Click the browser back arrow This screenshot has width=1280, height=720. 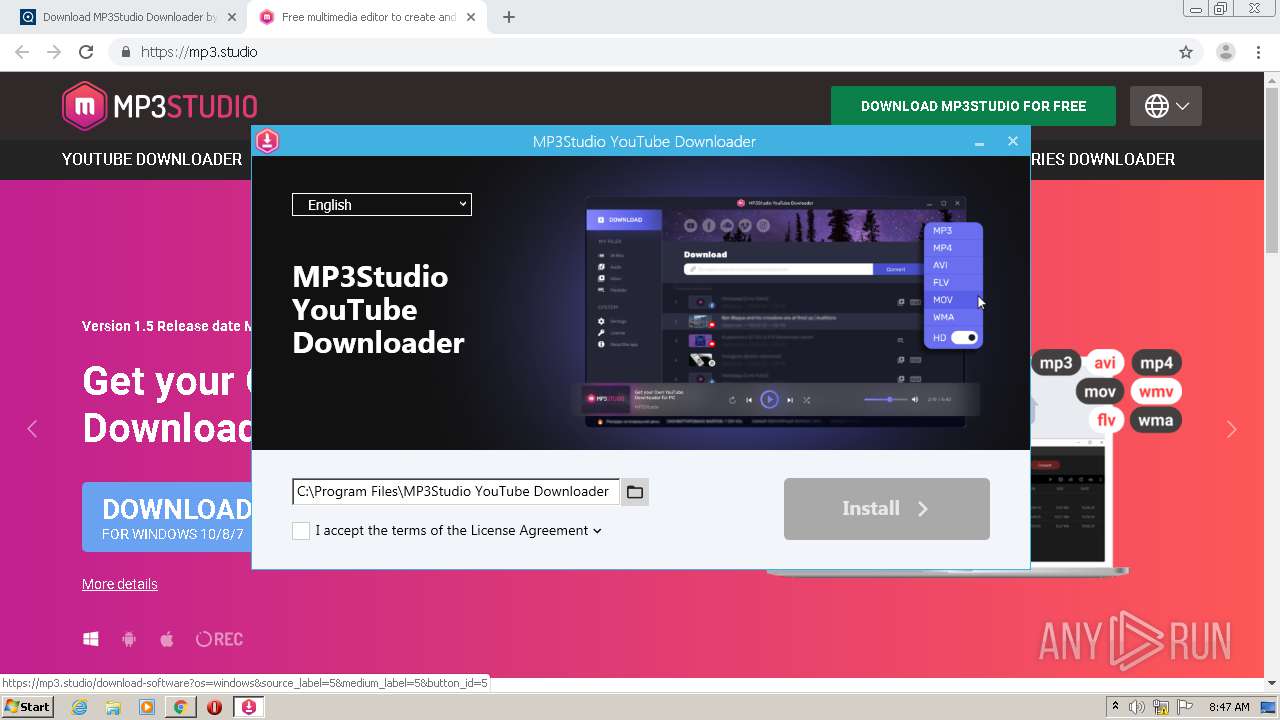(22, 52)
